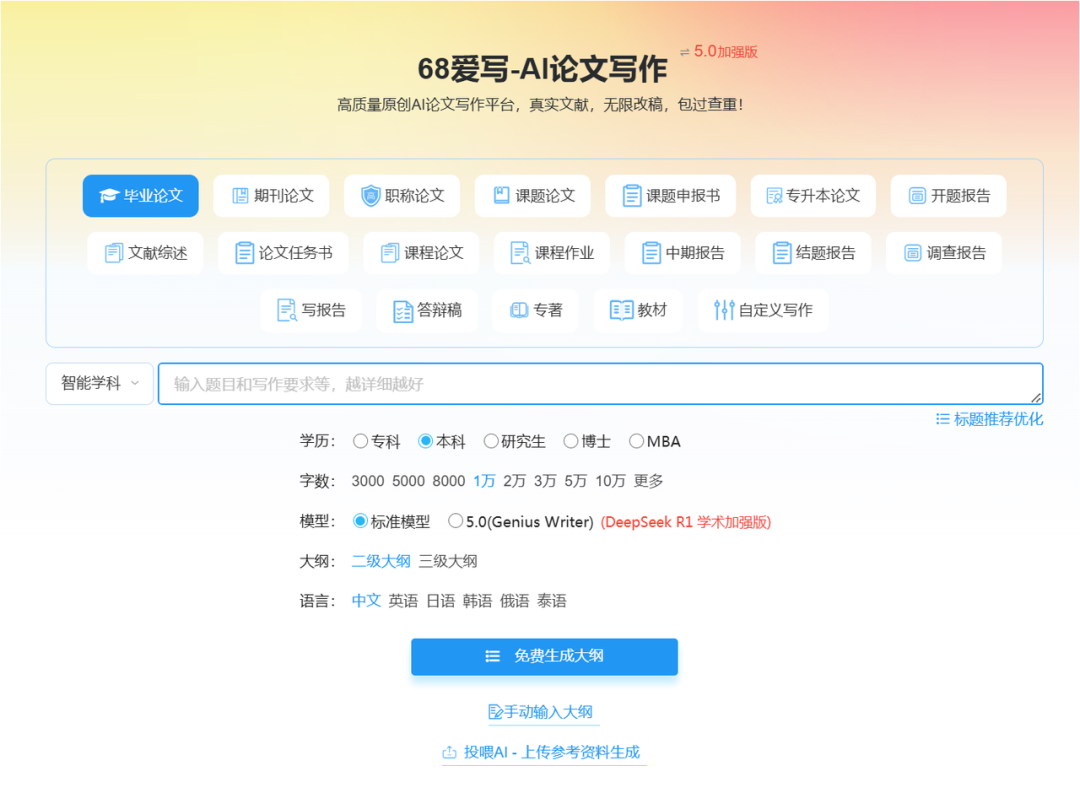The image size is (1080, 793).
Task: Click the graduation cap icon on 毕业论文
Action: pos(109,196)
